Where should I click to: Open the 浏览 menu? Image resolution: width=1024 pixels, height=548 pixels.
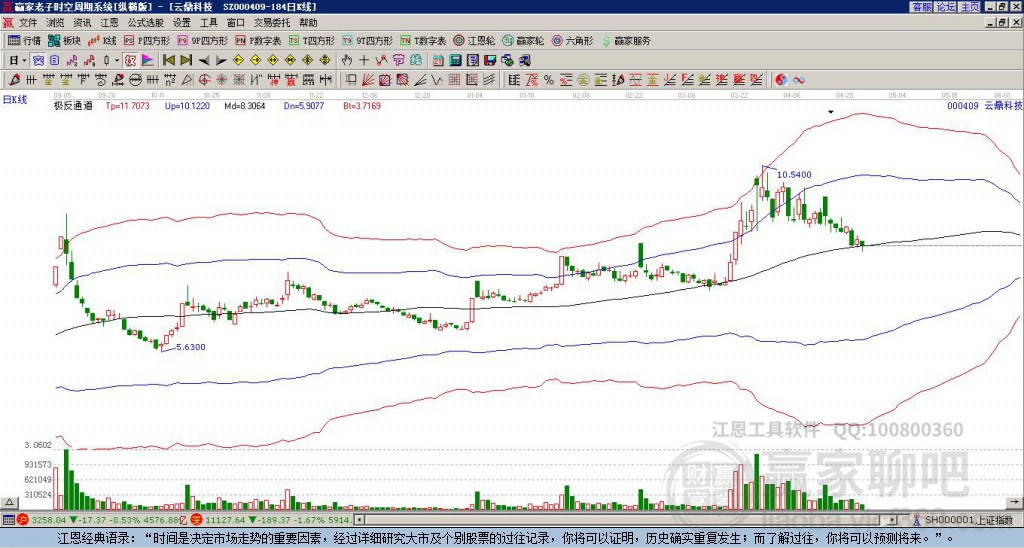pyautogui.click(x=56, y=23)
